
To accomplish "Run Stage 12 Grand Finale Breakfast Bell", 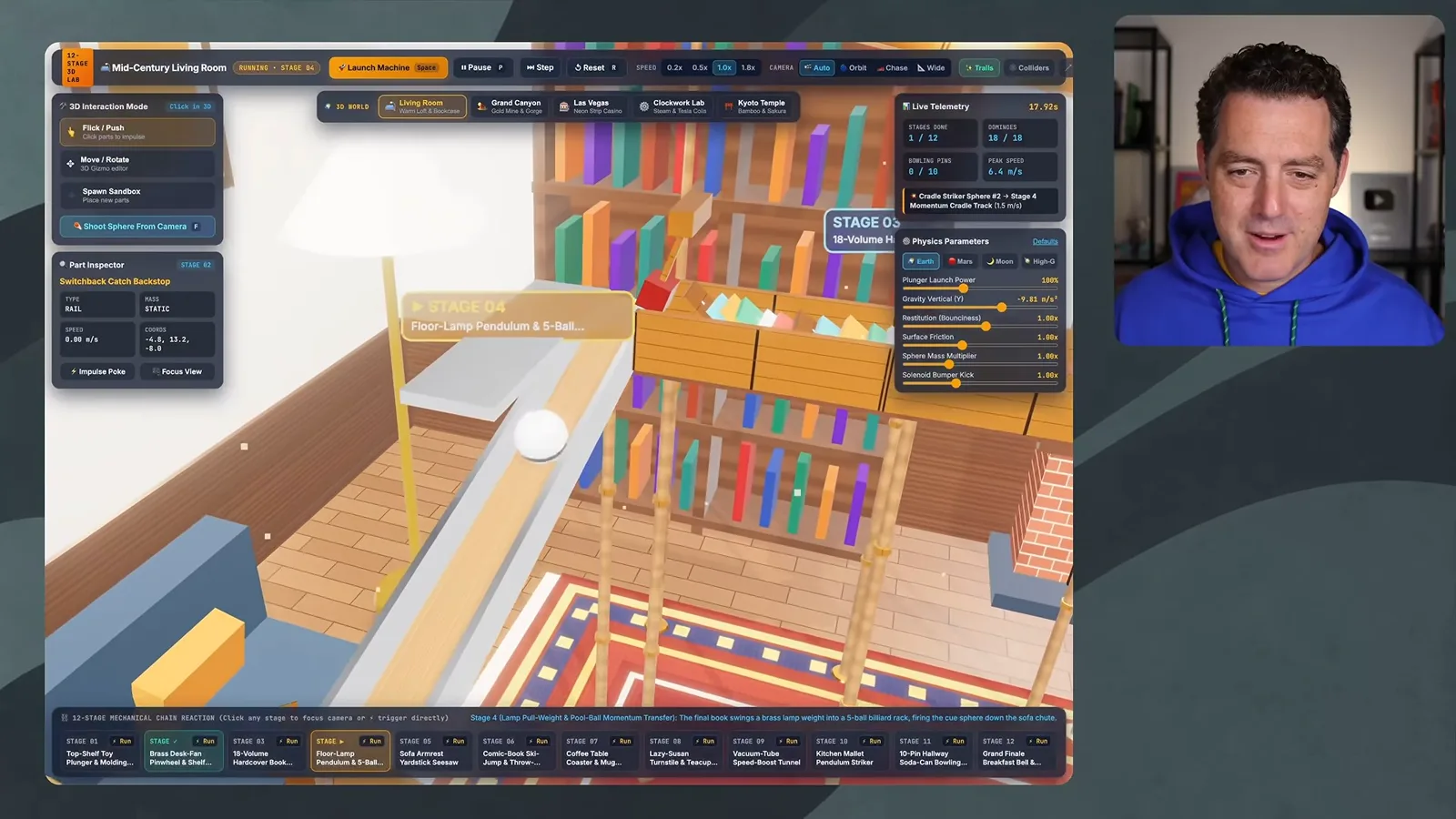I will tap(1038, 741).
